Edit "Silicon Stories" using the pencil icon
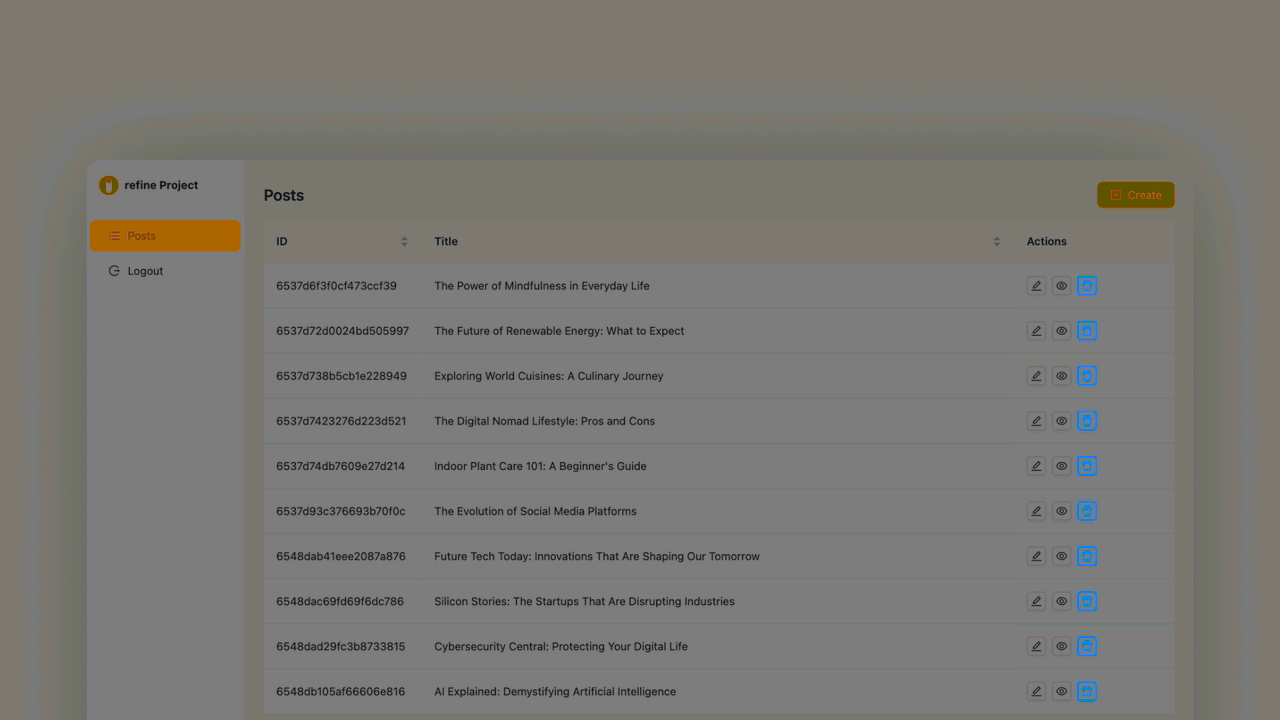The image size is (1280, 720). pyautogui.click(x=1036, y=601)
